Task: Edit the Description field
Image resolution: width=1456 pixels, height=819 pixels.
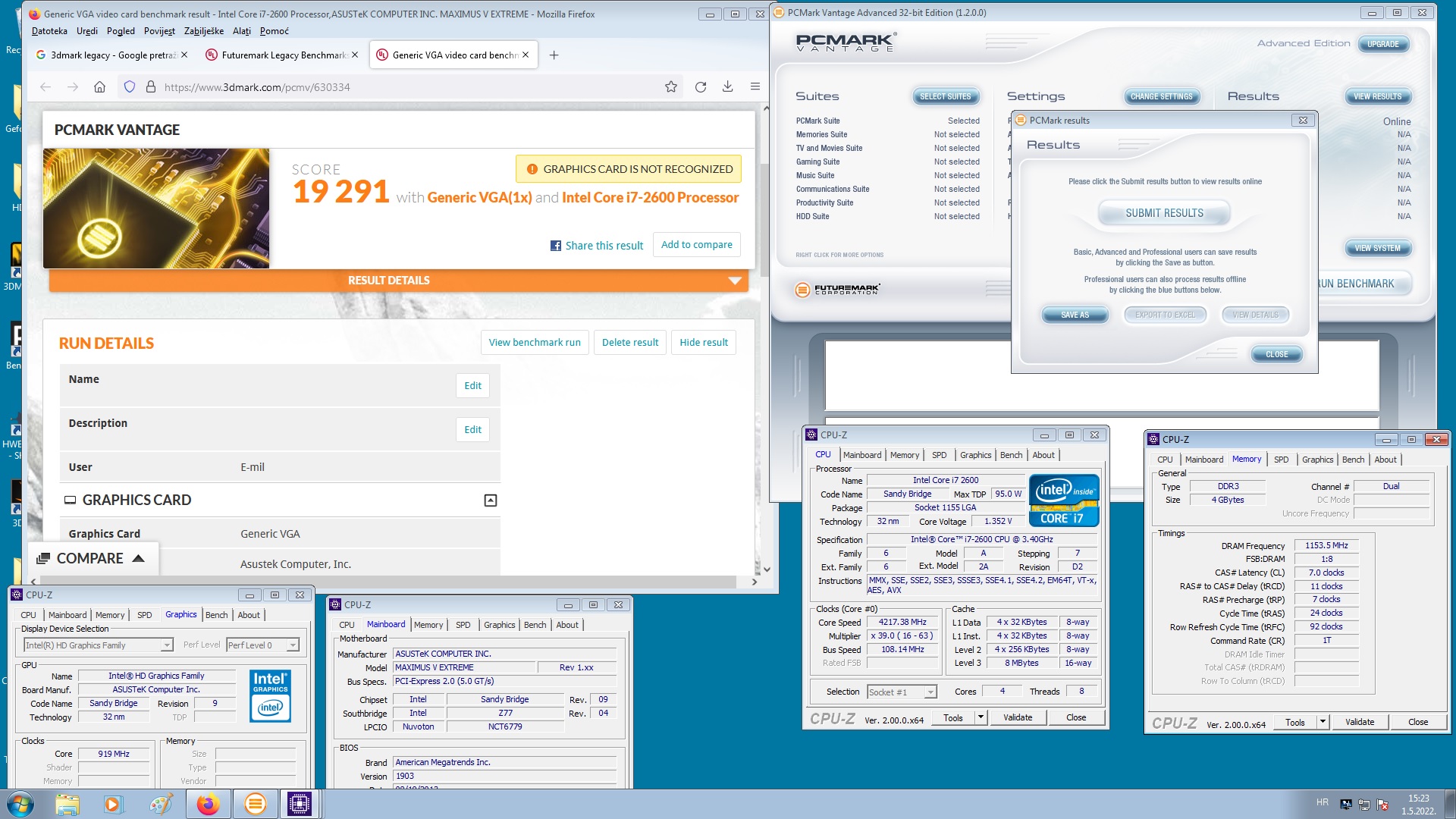Action: point(472,430)
